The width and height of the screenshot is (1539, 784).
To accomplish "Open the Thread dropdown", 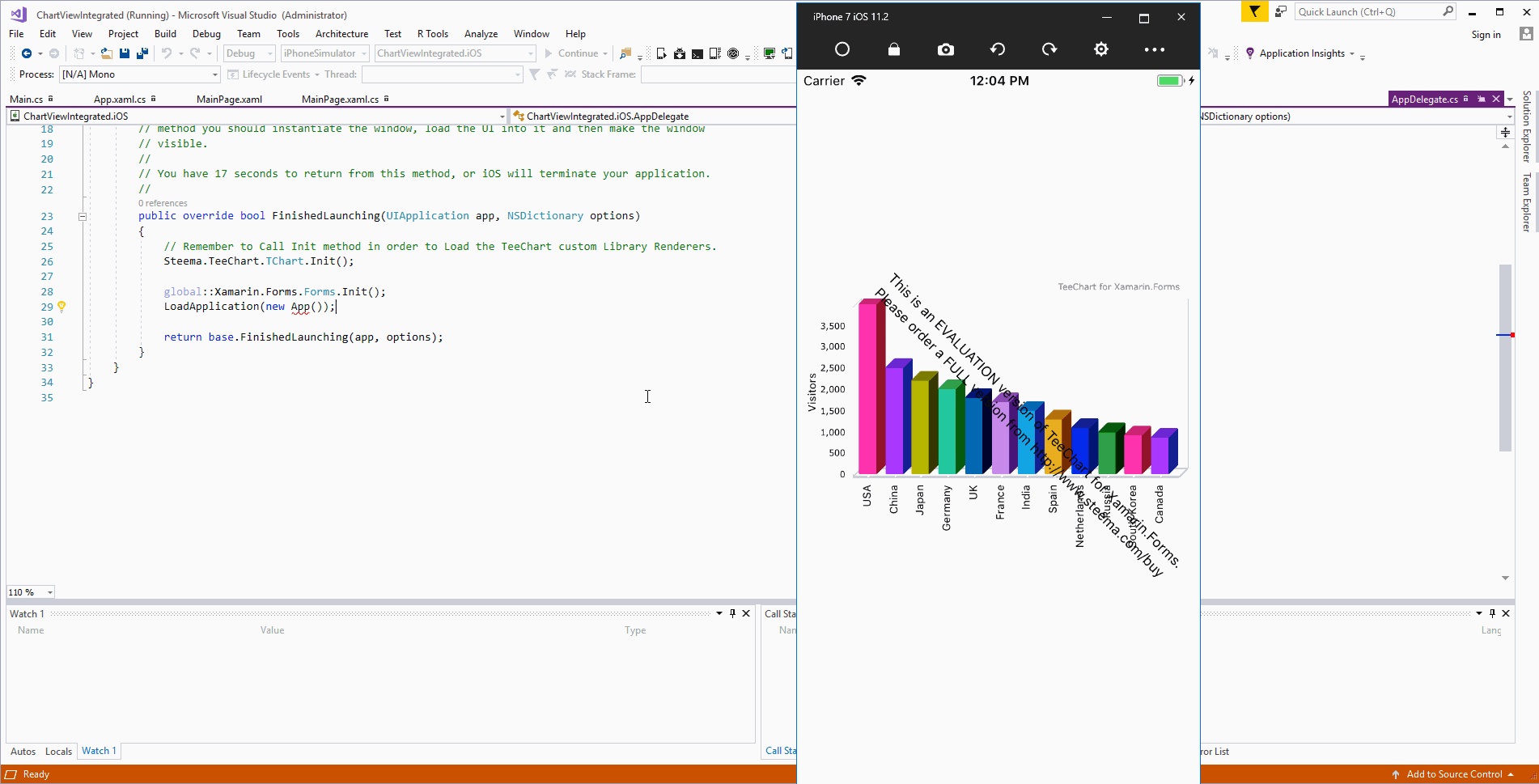I will coord(442,74).
